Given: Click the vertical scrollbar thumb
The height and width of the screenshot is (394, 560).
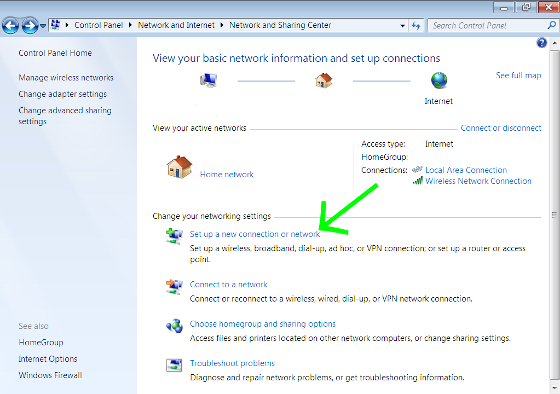Looking at the screenshot, I should click(x=554, y=215).
